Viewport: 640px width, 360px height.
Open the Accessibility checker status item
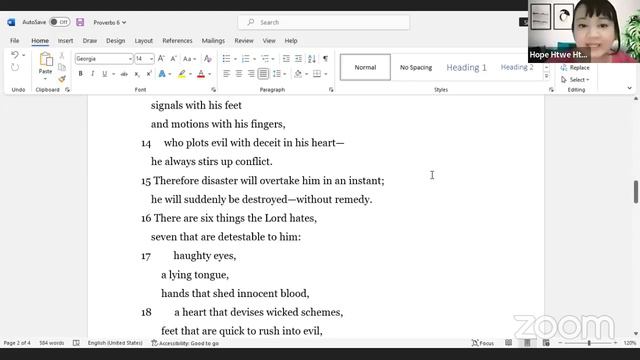click(x=185, y=343)
